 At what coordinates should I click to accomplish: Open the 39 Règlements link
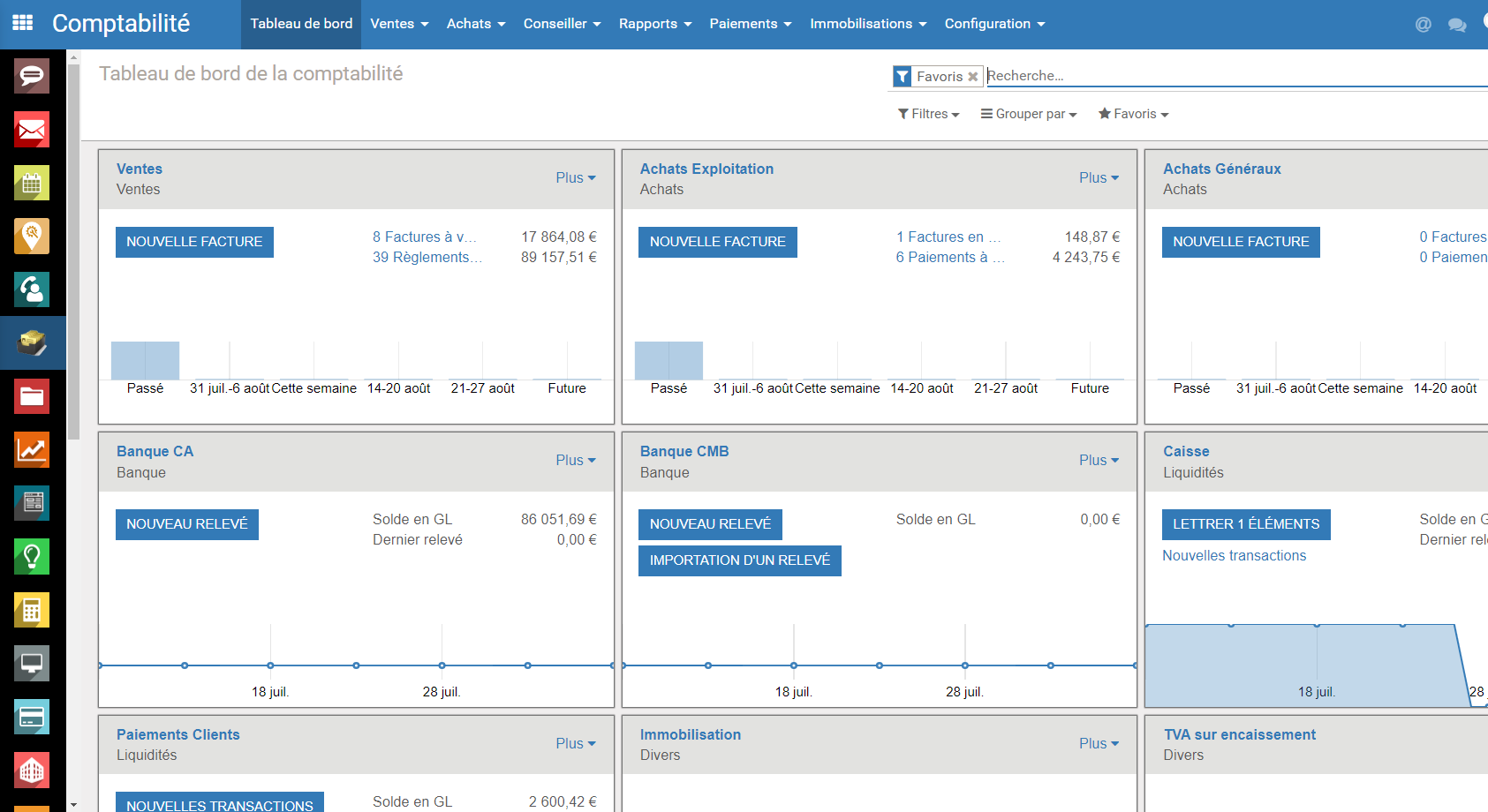click(427, 257)
